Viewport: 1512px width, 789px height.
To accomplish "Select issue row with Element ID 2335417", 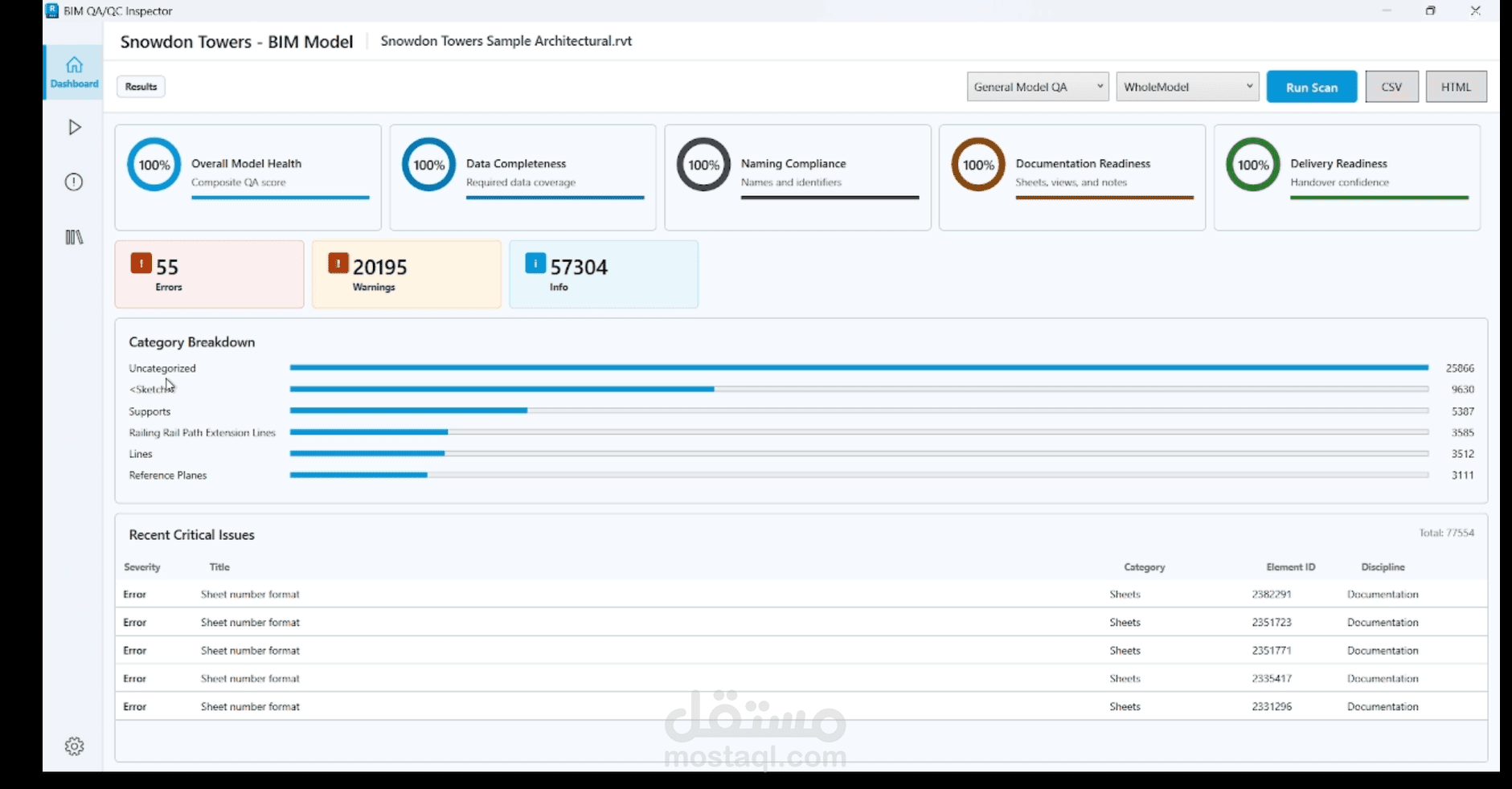I will click(x=801, y=679).
